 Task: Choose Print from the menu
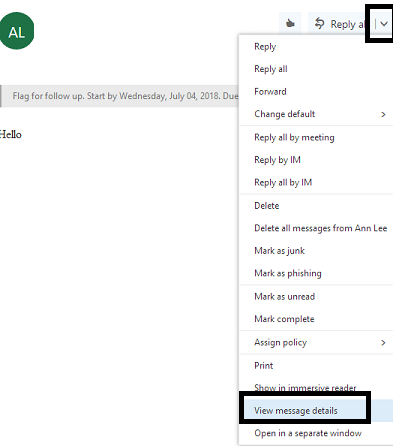[x=316, y=366]
